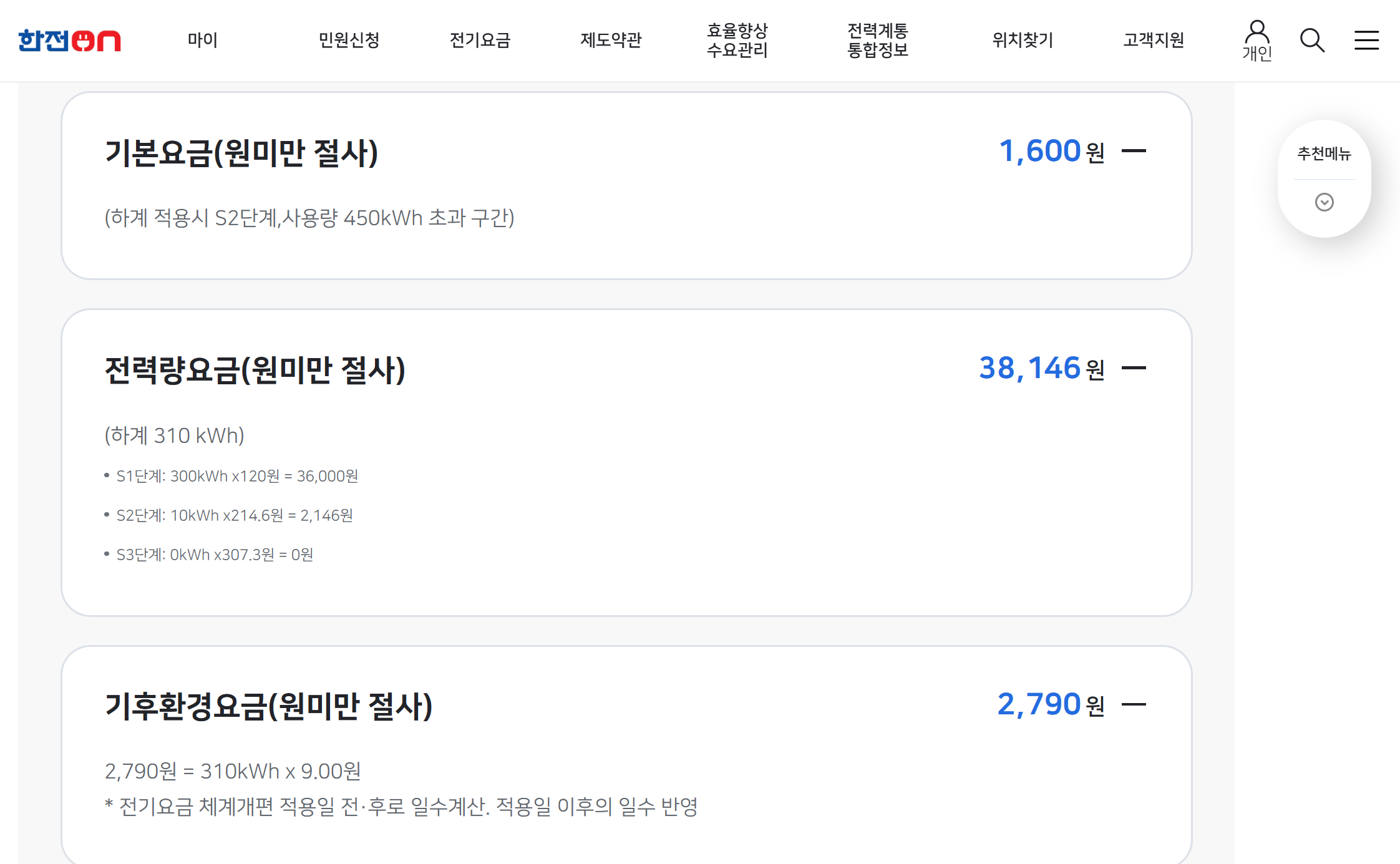The height and width of the screenshot is (864, 1400).
Task: Click the S2단계 calculation line
Action: (234, 515)
